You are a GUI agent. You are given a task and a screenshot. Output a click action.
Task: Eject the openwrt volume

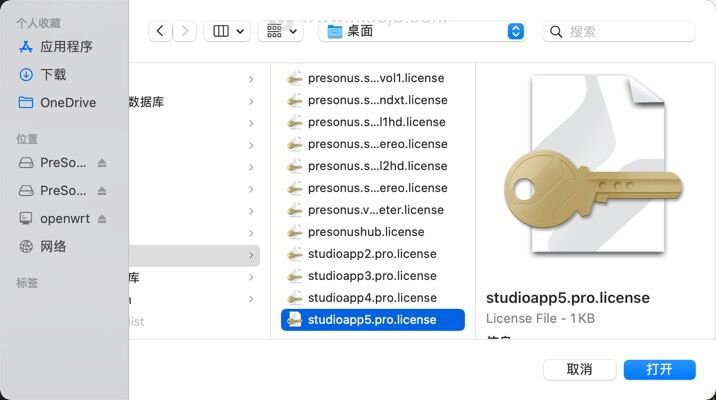(x=102, y=219)
